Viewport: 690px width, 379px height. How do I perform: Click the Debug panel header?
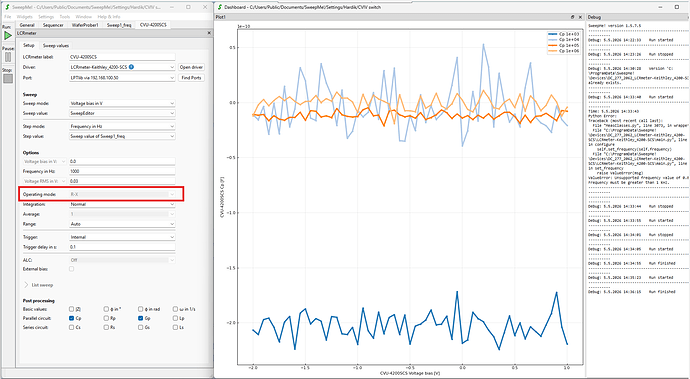[638, 17]
